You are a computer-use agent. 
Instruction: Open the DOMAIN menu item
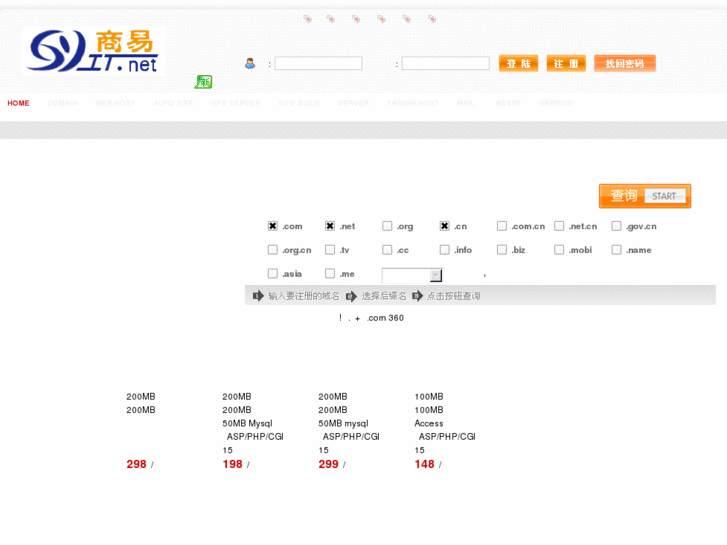click(x=63, y=103)
